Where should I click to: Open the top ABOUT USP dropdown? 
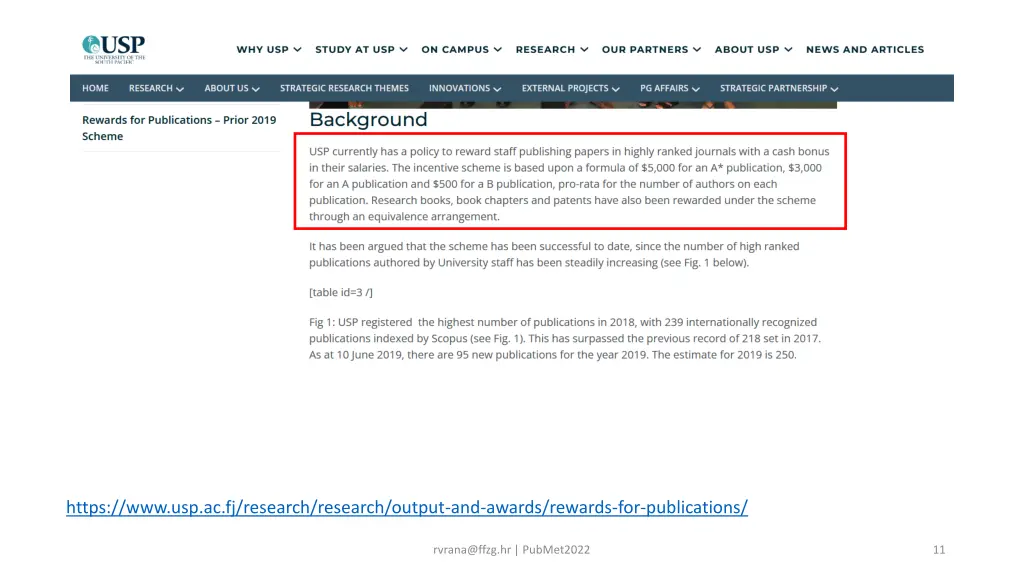click(x=753, y=49)
